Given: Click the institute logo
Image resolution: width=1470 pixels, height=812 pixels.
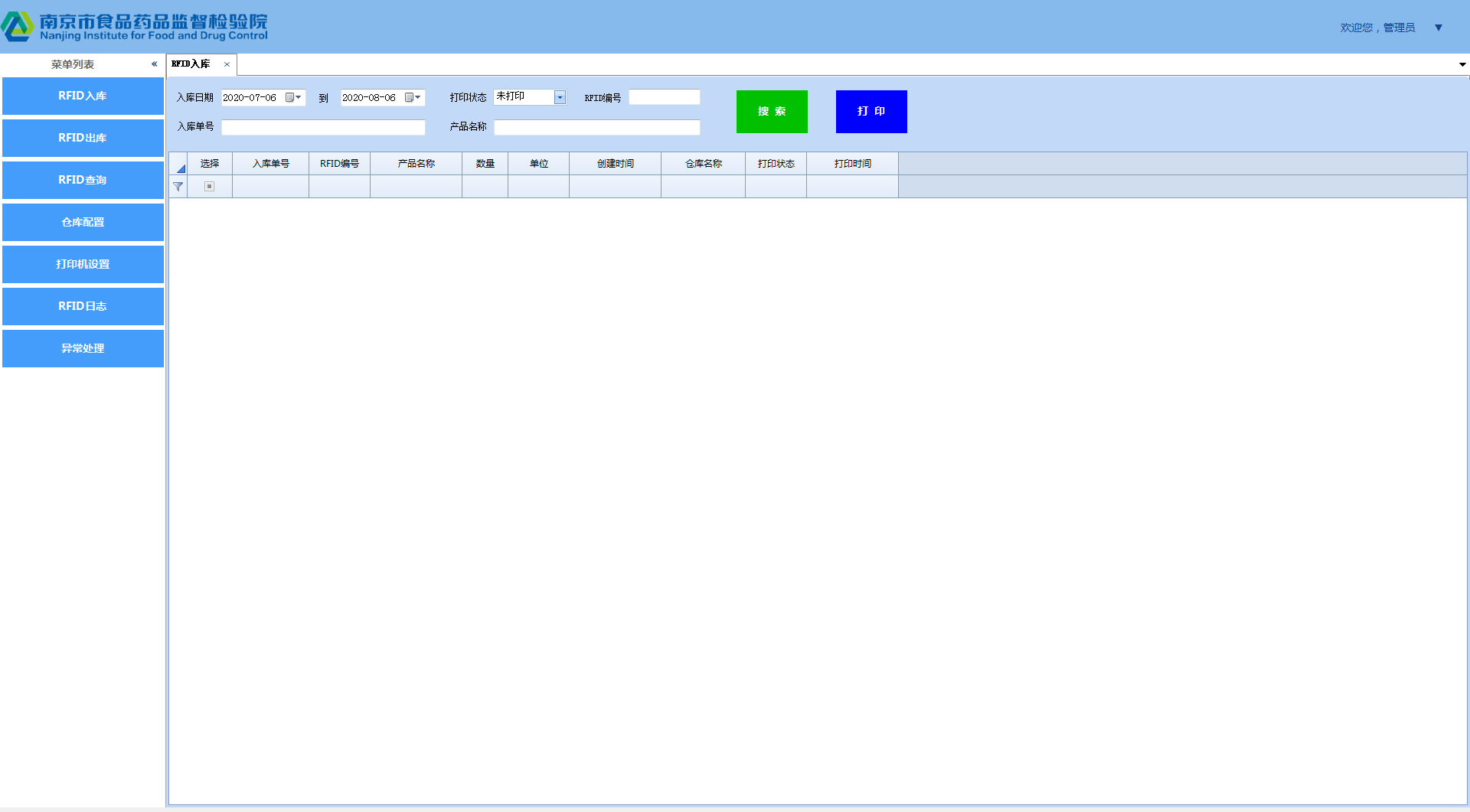Looking at the screenshot, I should [x=18, y=27].
